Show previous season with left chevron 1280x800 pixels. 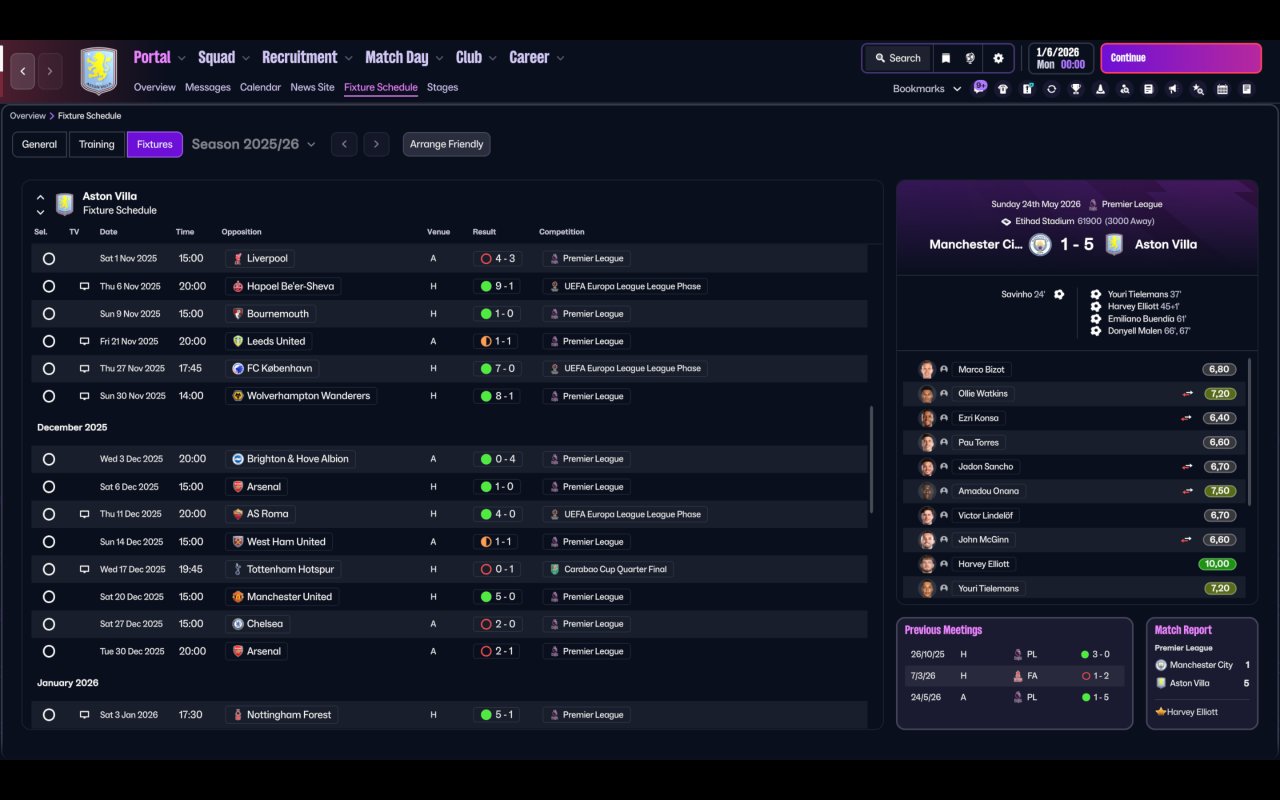tap(344, 144)
